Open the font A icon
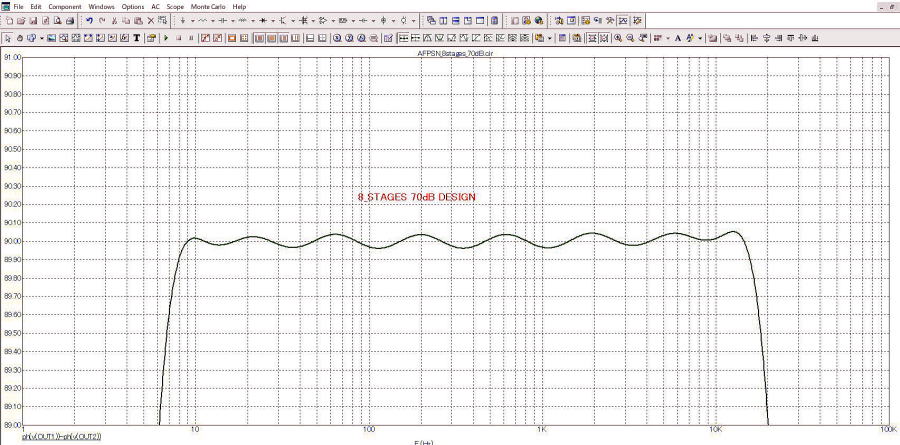 tap(677, 38)
